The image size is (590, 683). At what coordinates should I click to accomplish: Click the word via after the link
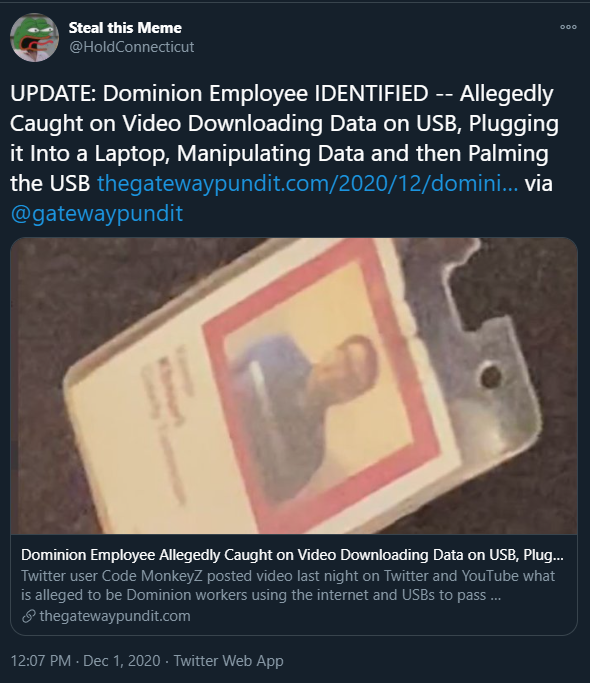point(539,183)
